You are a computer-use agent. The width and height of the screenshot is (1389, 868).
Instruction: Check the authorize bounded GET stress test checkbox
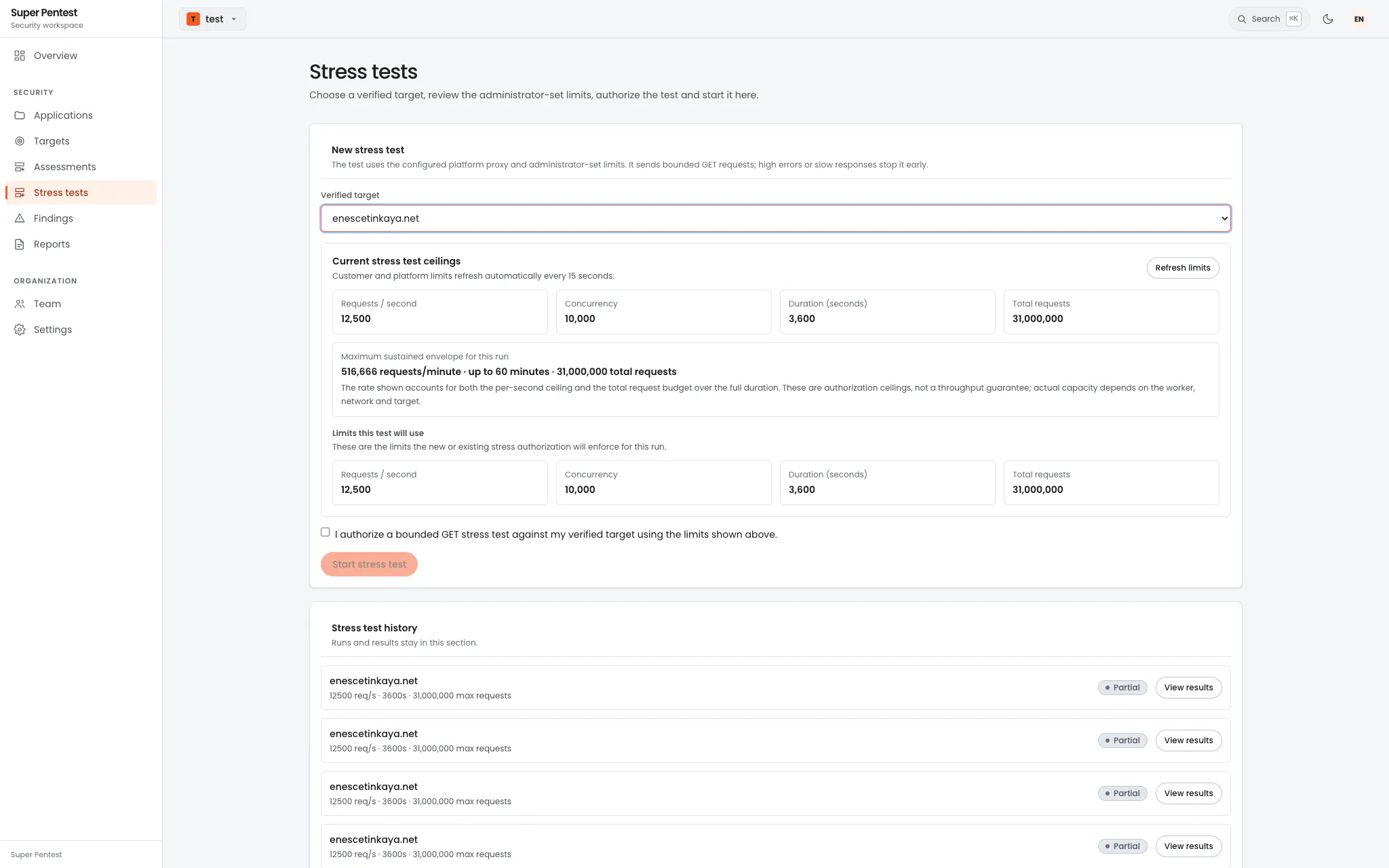point(326,532)
